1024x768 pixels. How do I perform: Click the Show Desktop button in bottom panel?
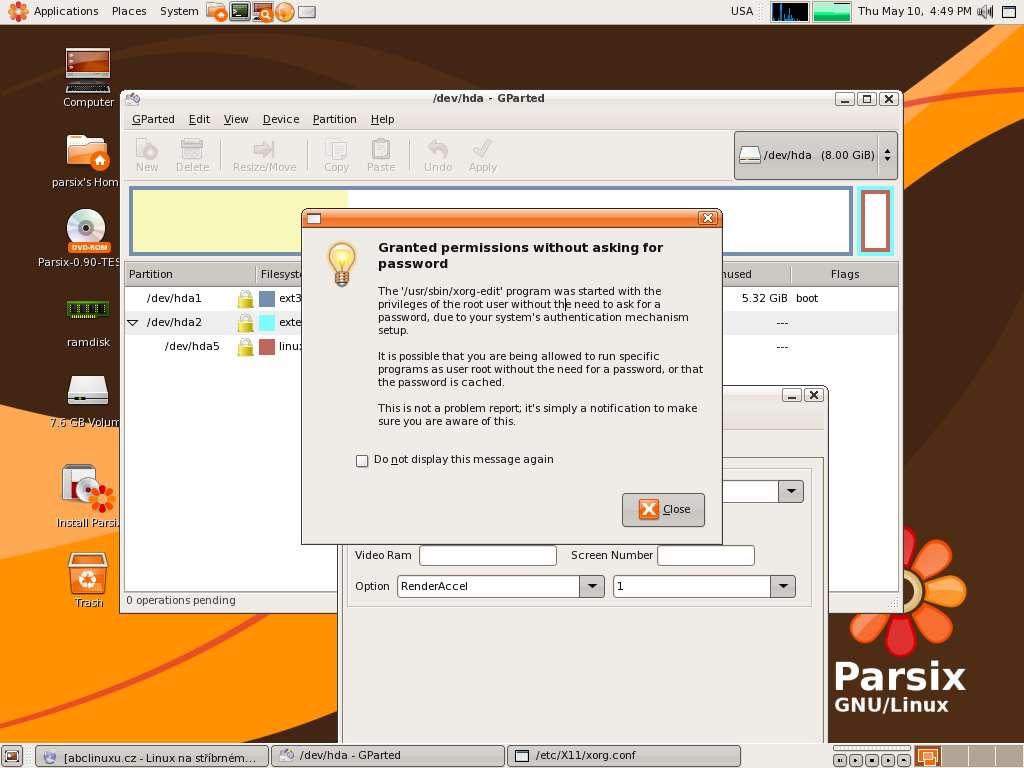click(12, 756)
